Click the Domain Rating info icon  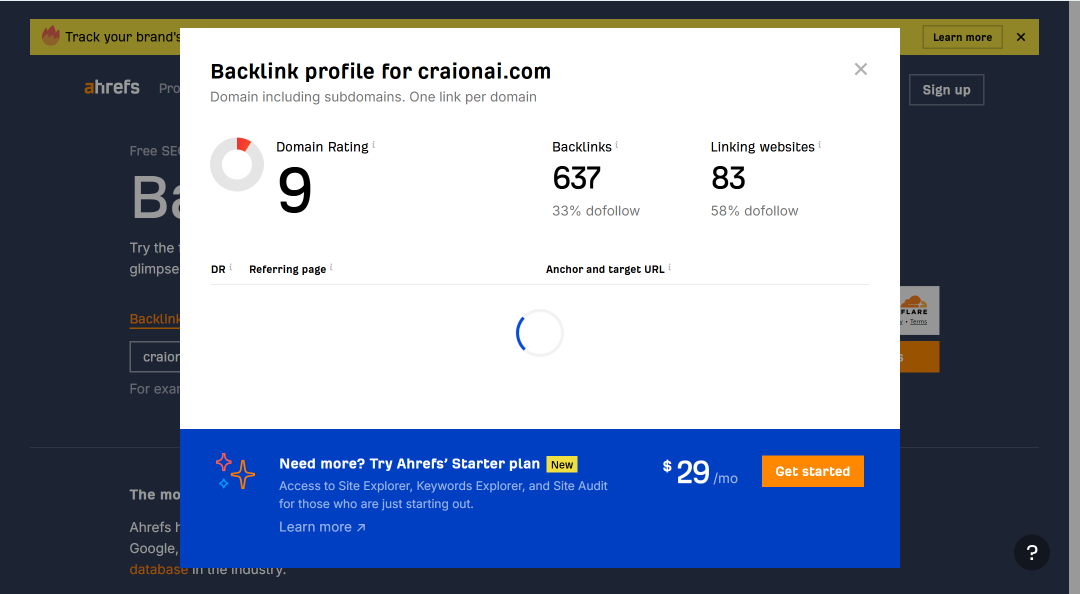pyautogui.click(x=373, y=145)
